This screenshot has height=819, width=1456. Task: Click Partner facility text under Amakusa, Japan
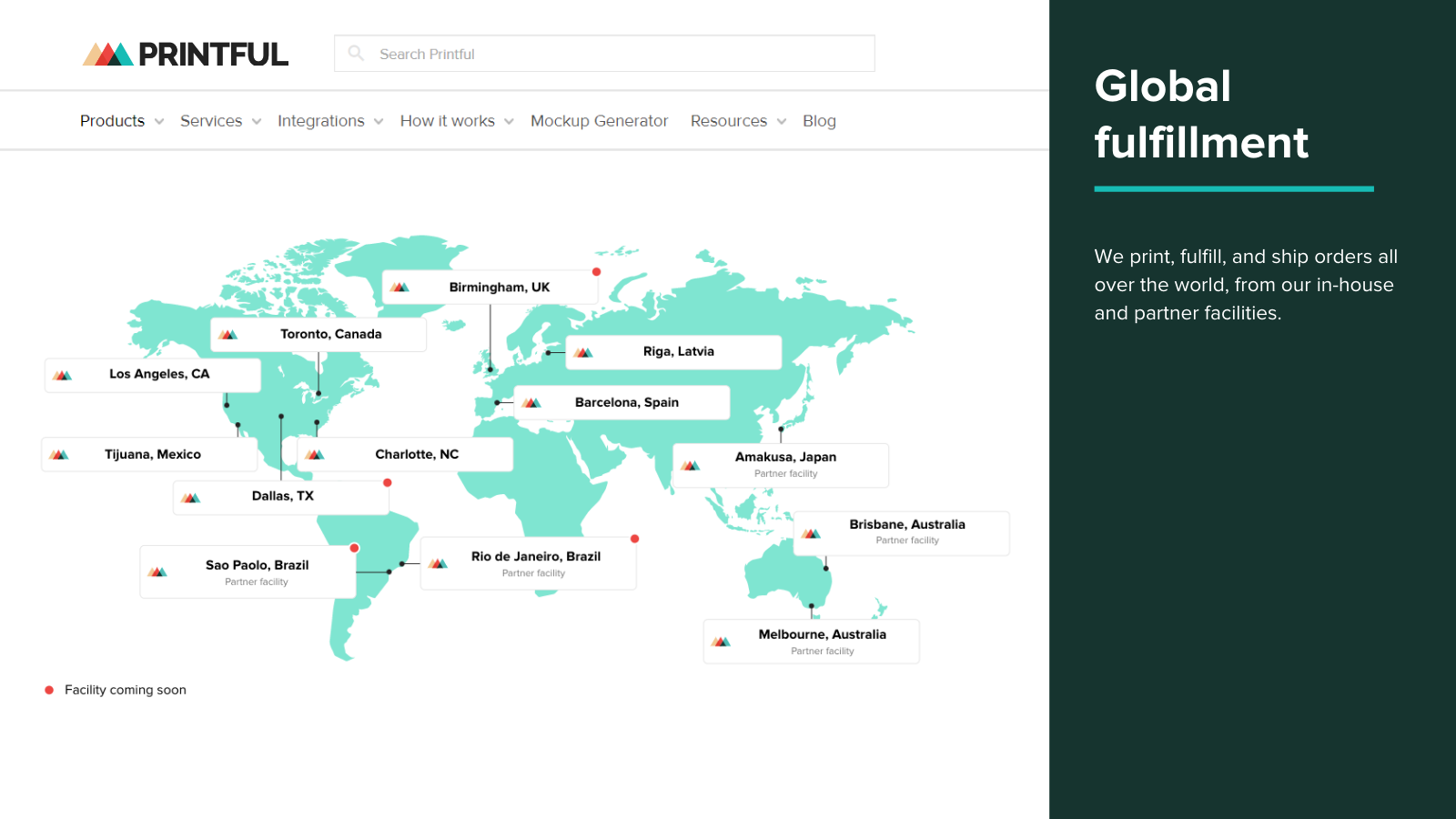(x=786, y=473)
